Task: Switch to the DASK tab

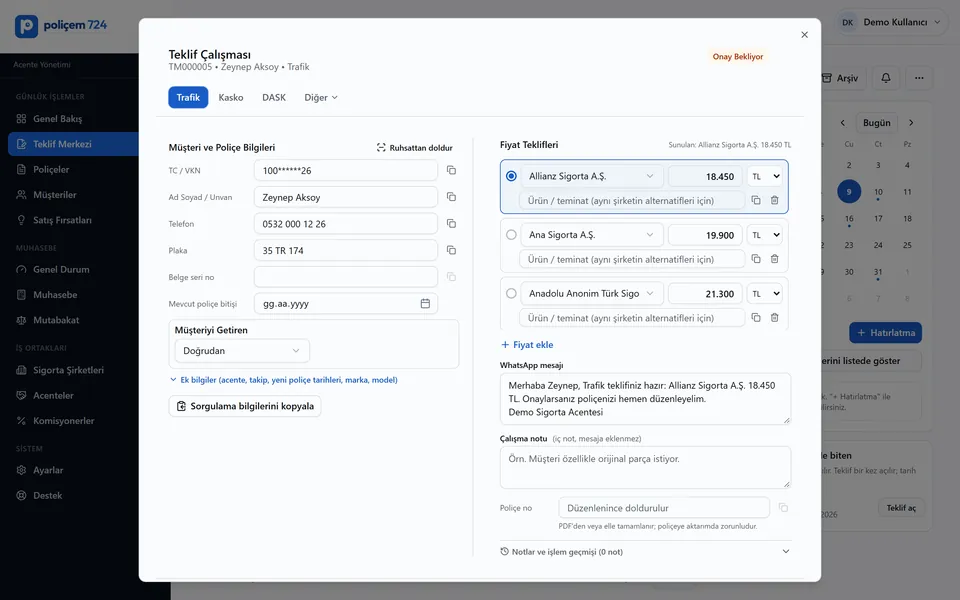Action: pos(274,97)
